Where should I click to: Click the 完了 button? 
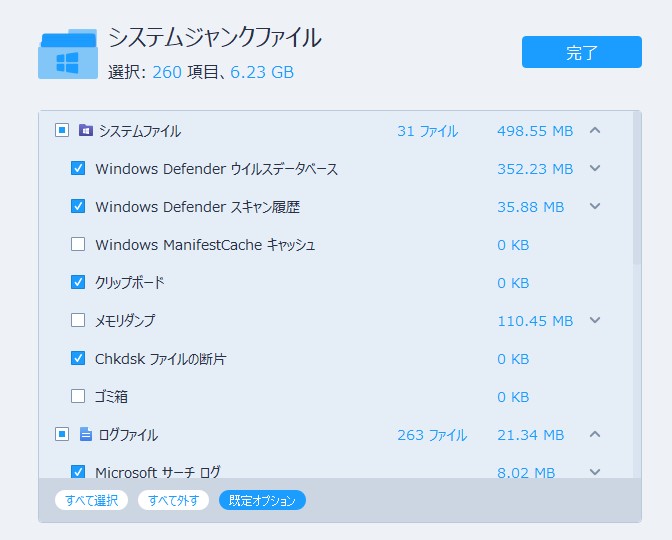(x=582, y=52)
